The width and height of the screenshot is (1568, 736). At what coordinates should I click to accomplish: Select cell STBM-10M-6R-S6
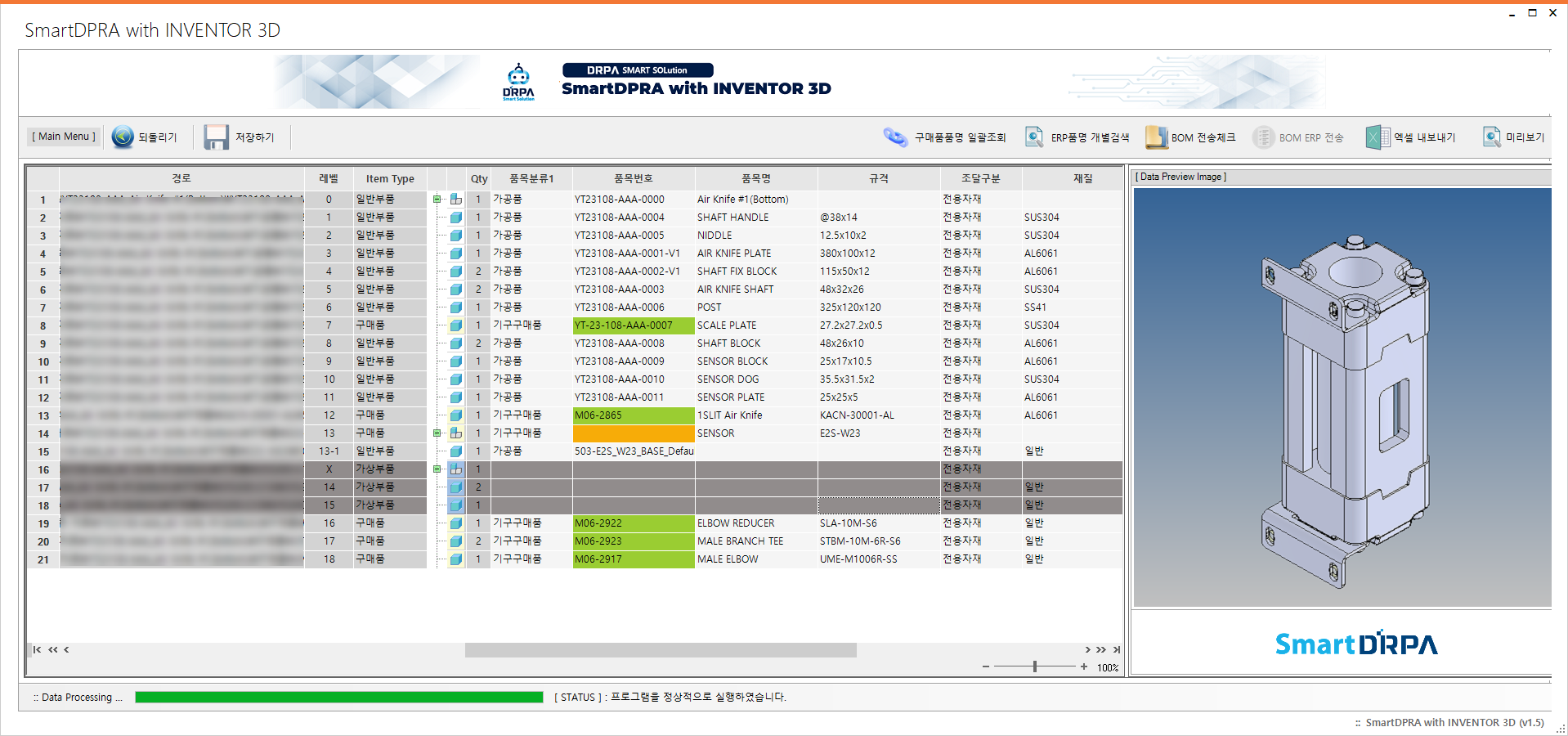click(879, 541)
